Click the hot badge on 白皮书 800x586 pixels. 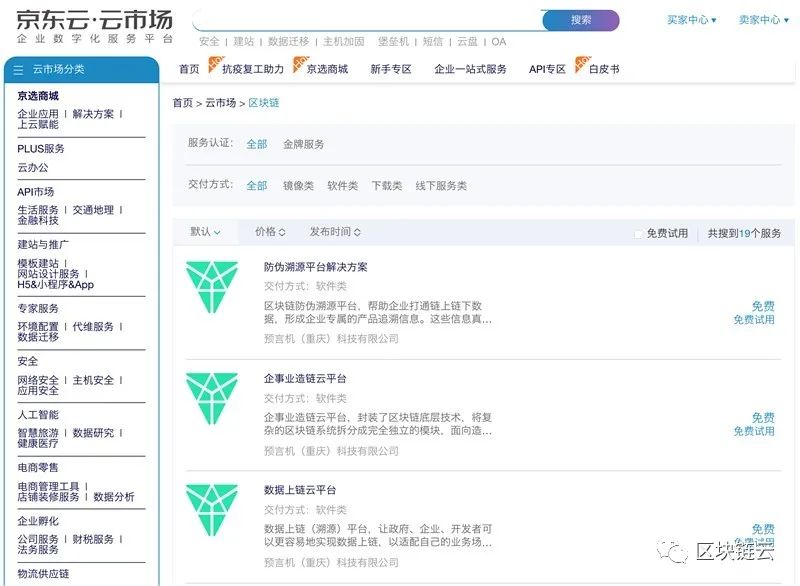pos(582,64)
